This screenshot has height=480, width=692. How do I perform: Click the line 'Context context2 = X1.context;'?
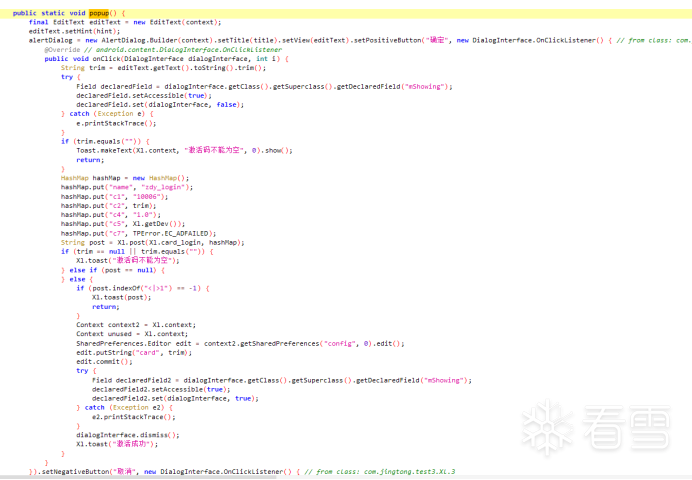[136, 325]
